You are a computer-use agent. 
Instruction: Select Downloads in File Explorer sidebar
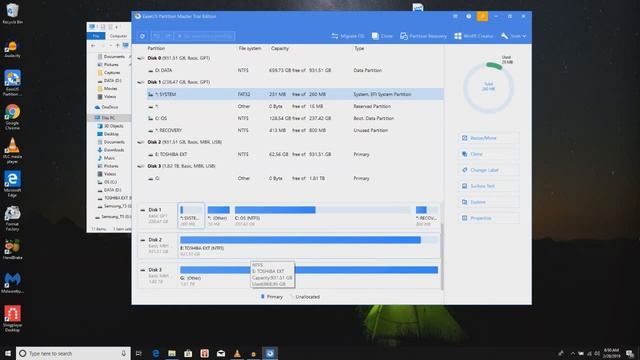(111, 150)
